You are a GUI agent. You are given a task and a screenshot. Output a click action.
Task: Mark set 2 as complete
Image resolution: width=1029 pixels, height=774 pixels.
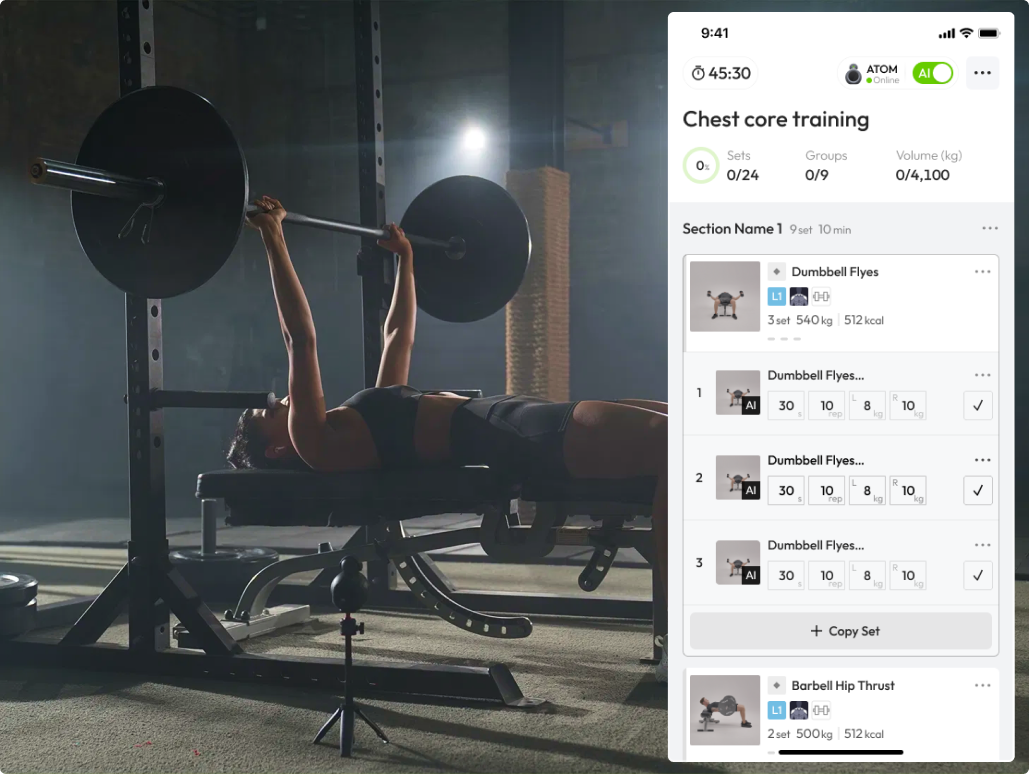pyautogui.click(x=978, y=490)
